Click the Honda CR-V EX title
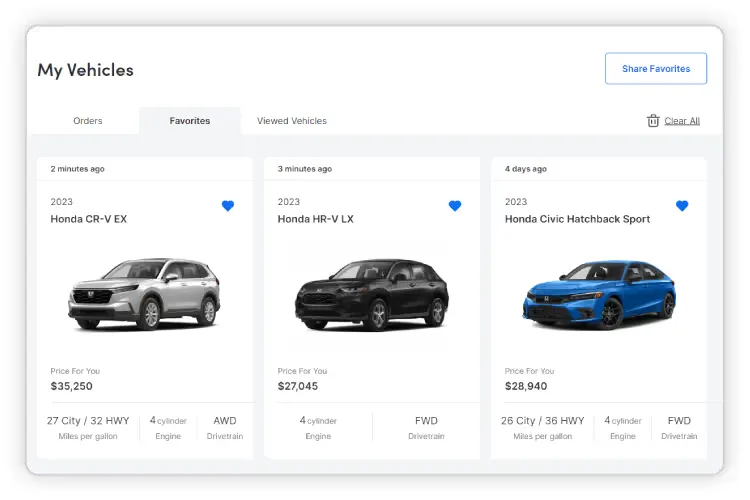Screen dimensions: 750x500 [x=88, y=219]
